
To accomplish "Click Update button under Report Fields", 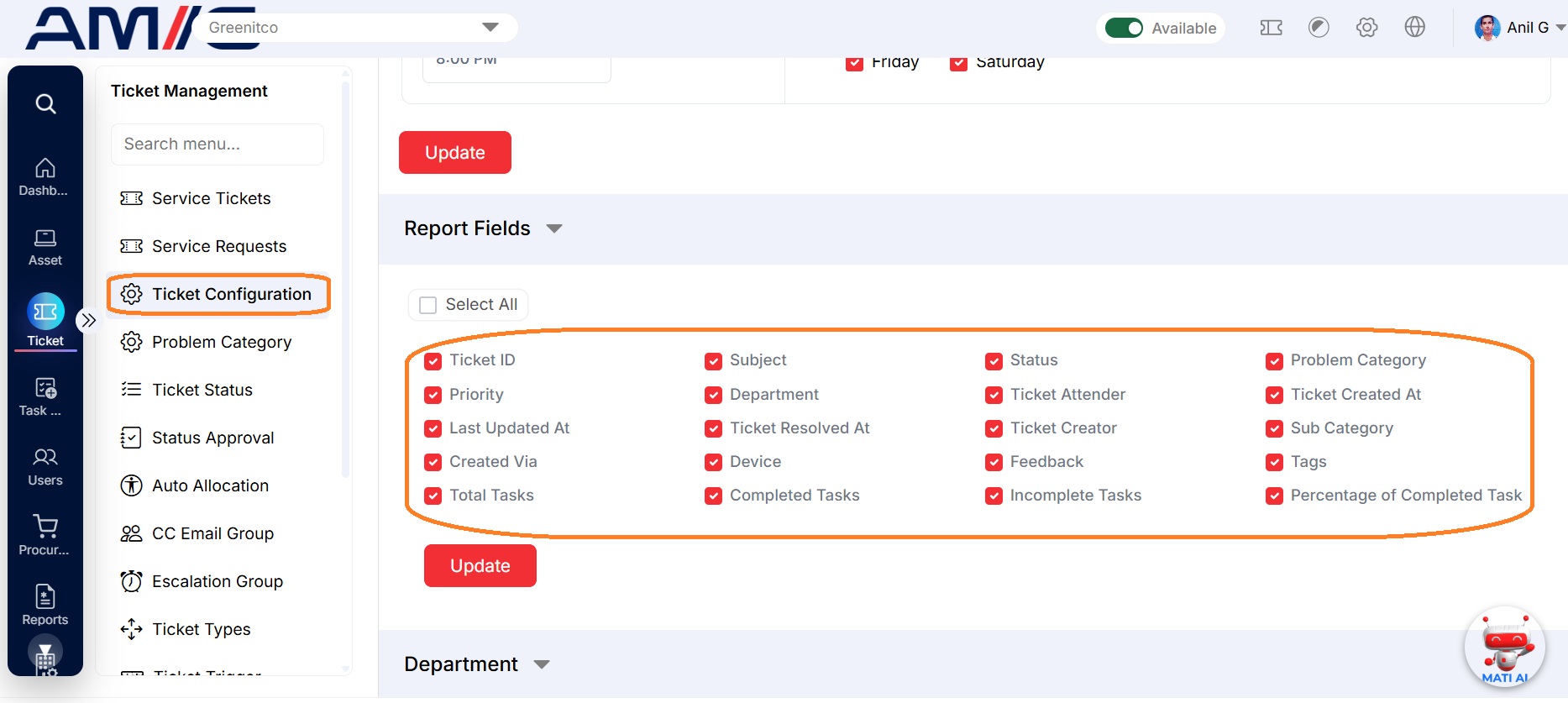I will 480,566.
